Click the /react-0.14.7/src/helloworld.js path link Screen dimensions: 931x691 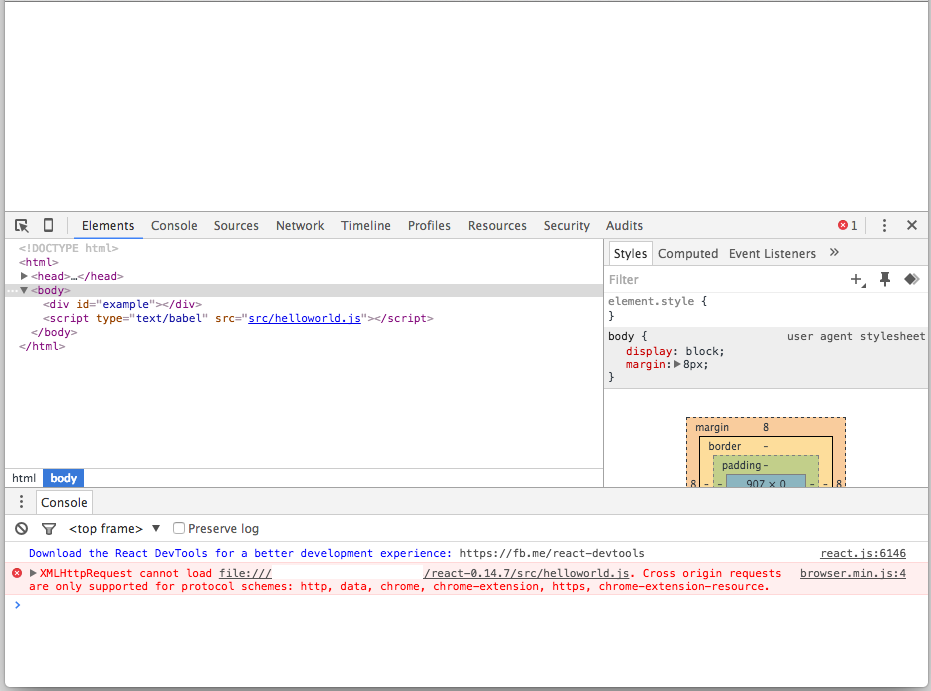(526, 573)
